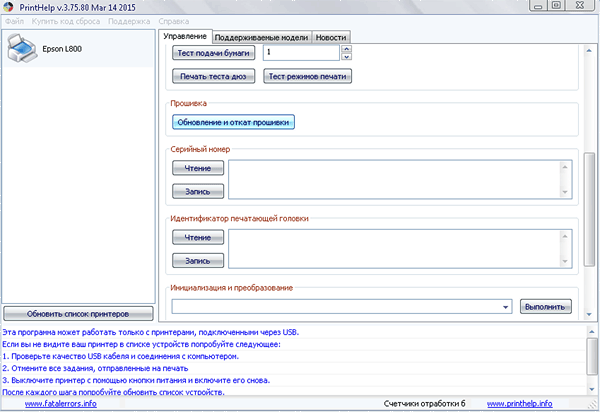Click the log panel scroll up arrow

point(592,332)
